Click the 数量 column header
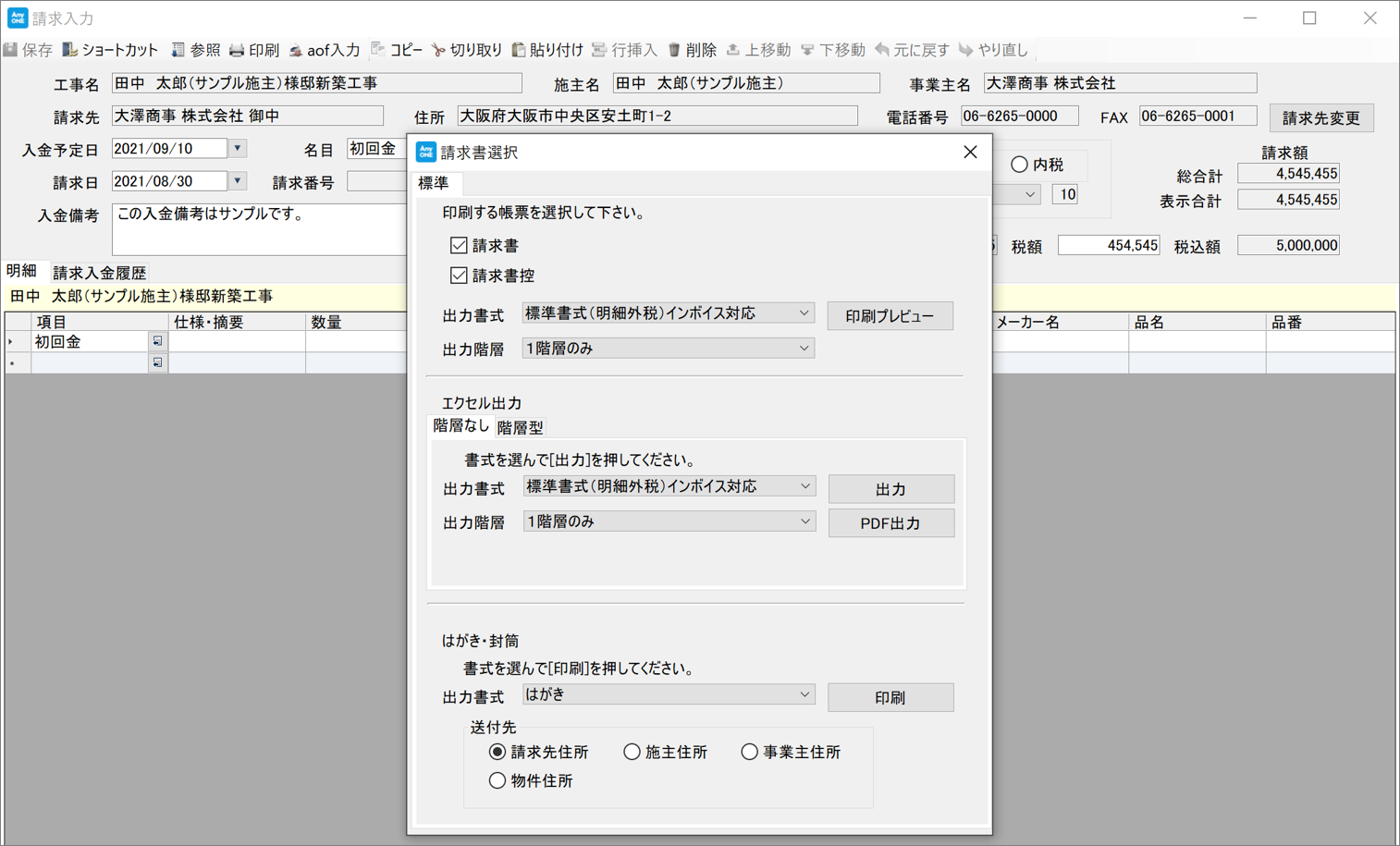The height and width of the screenshot is (846, 1400). [x=356, y=322]
